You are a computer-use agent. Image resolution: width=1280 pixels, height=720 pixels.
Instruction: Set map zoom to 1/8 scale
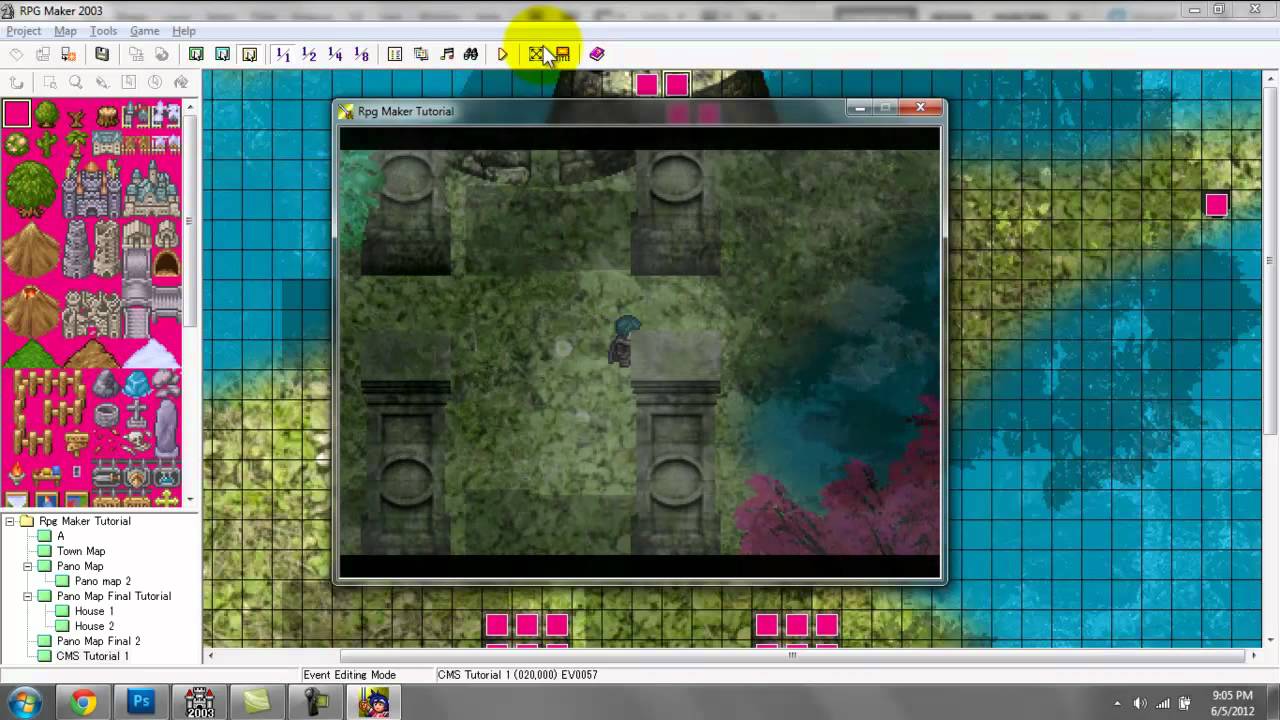361,54
